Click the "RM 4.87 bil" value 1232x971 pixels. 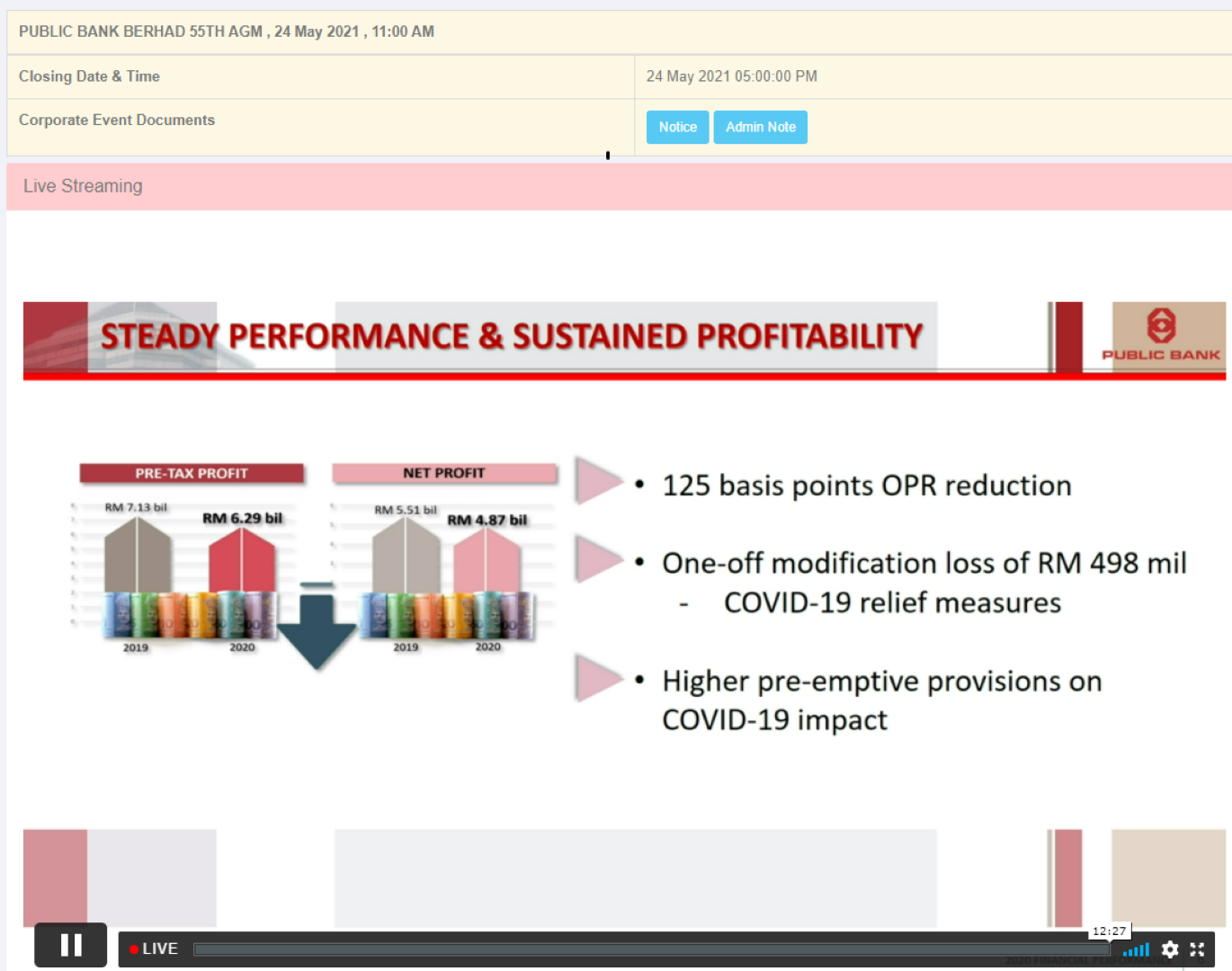(487, 520)
